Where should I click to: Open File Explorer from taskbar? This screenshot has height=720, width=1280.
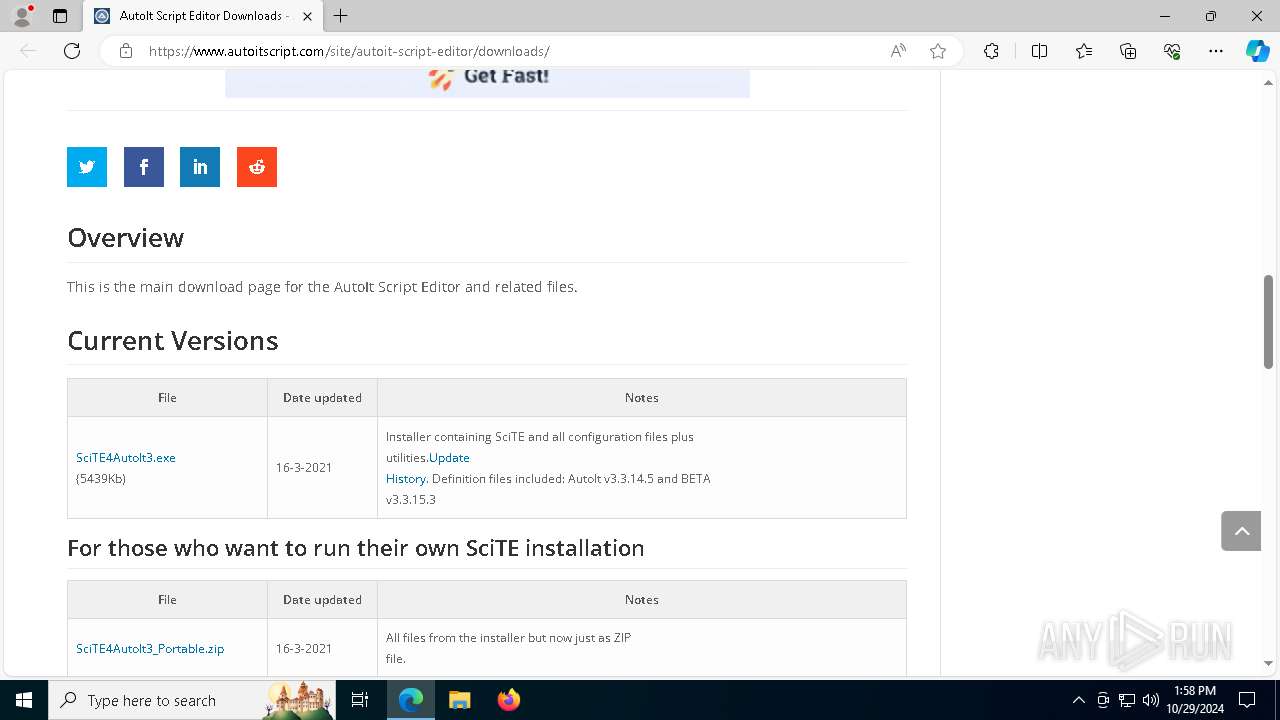(459, 700)
